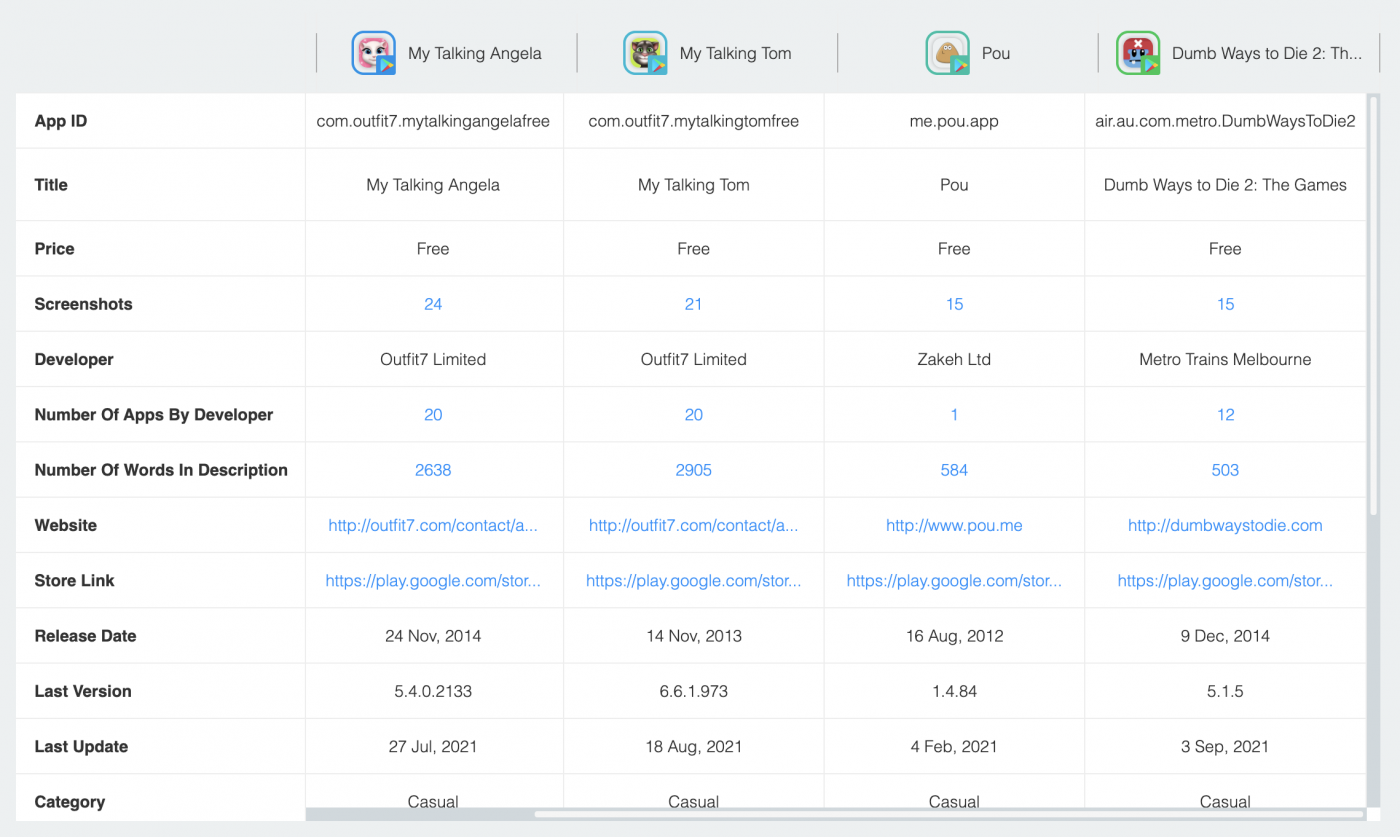View Dumb Ways to Die 2's 15 screenshots
The image size is (1400, 837).
(1225, 304)
